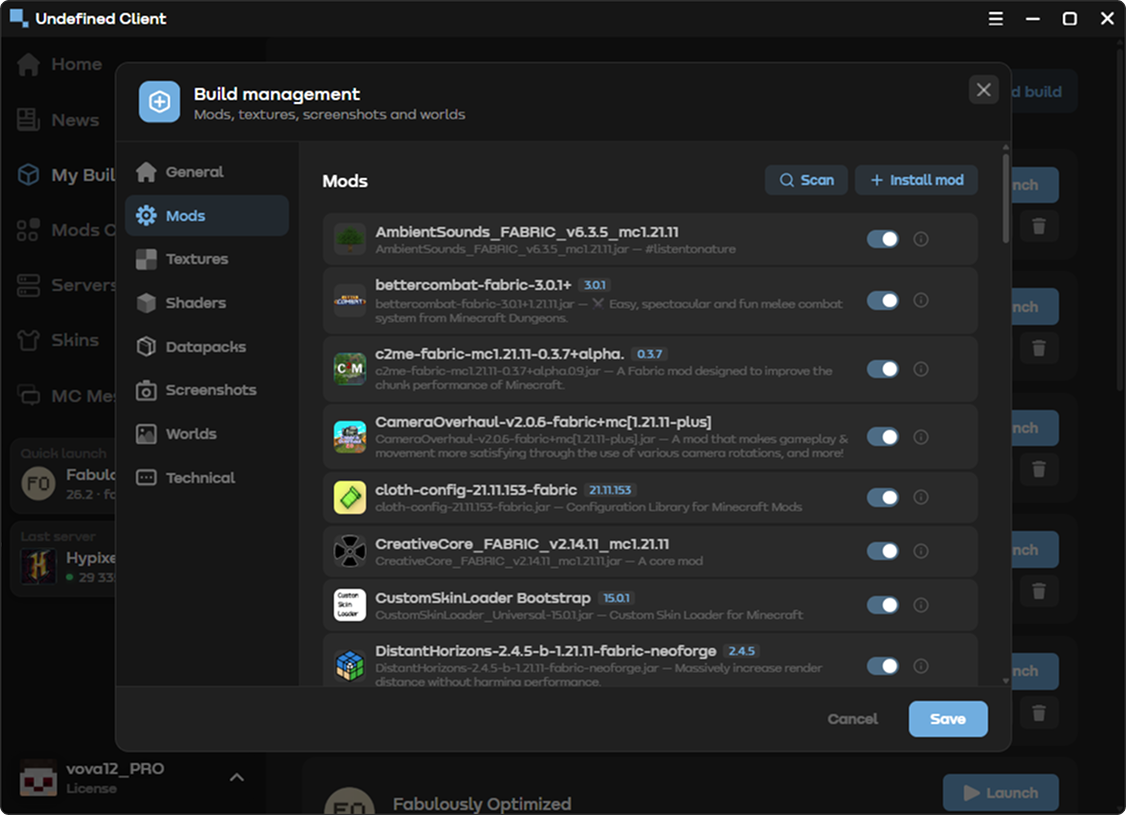Select the Mods tab in Build management
Screen dimensions: 1126x815
[207, 215]
